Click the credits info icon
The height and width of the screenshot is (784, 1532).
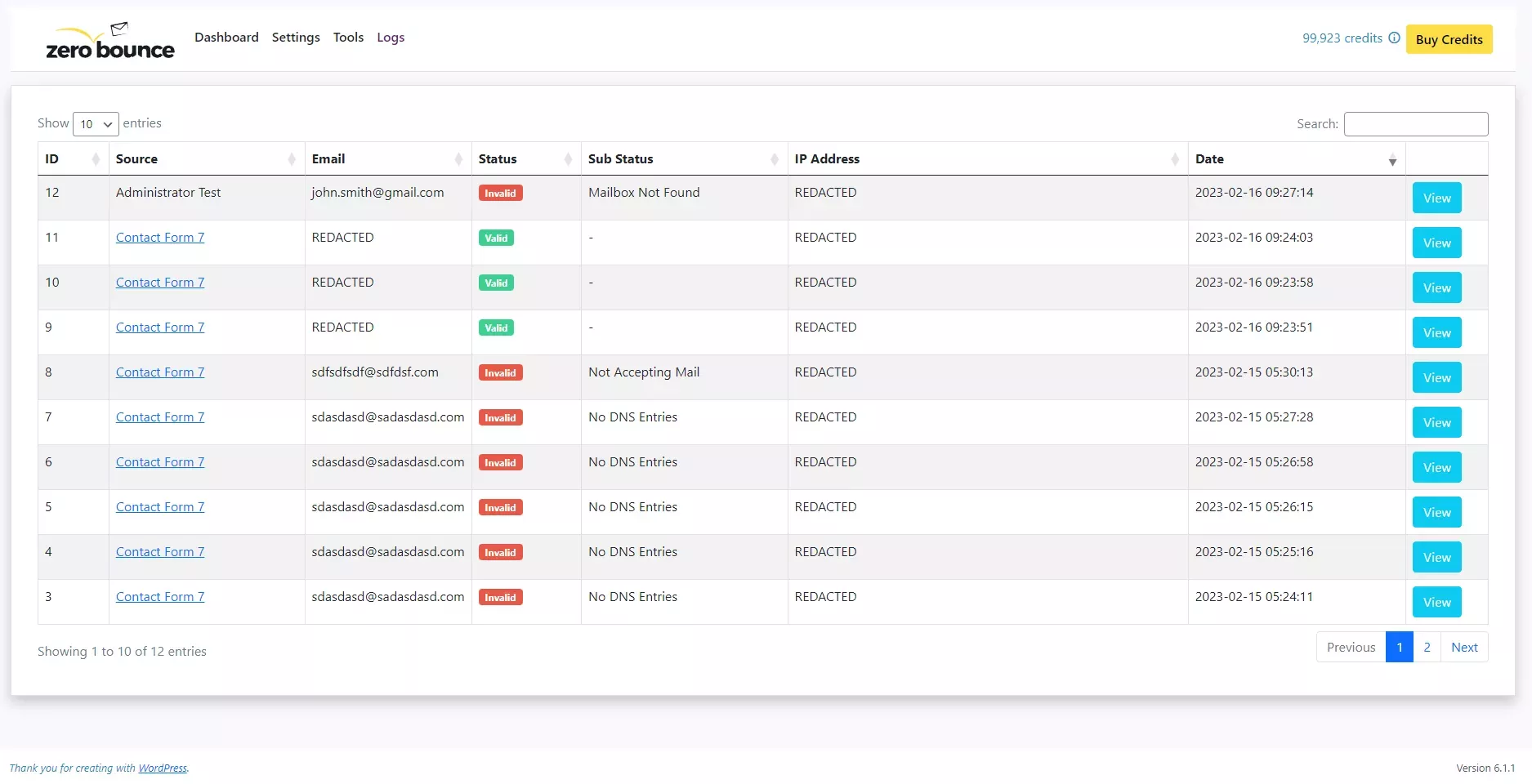tap(1394, 38)
